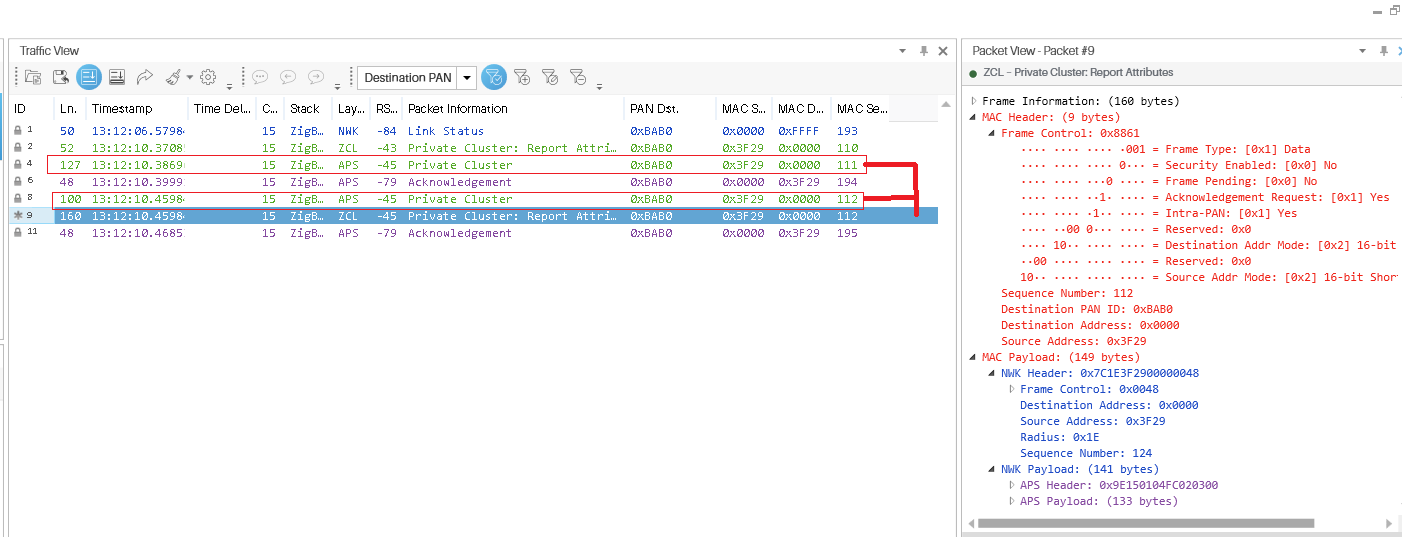The height and width of the screenshot is (537, 1402).
Task: Select the Private Cluster row with length 100
Action: 474,199
